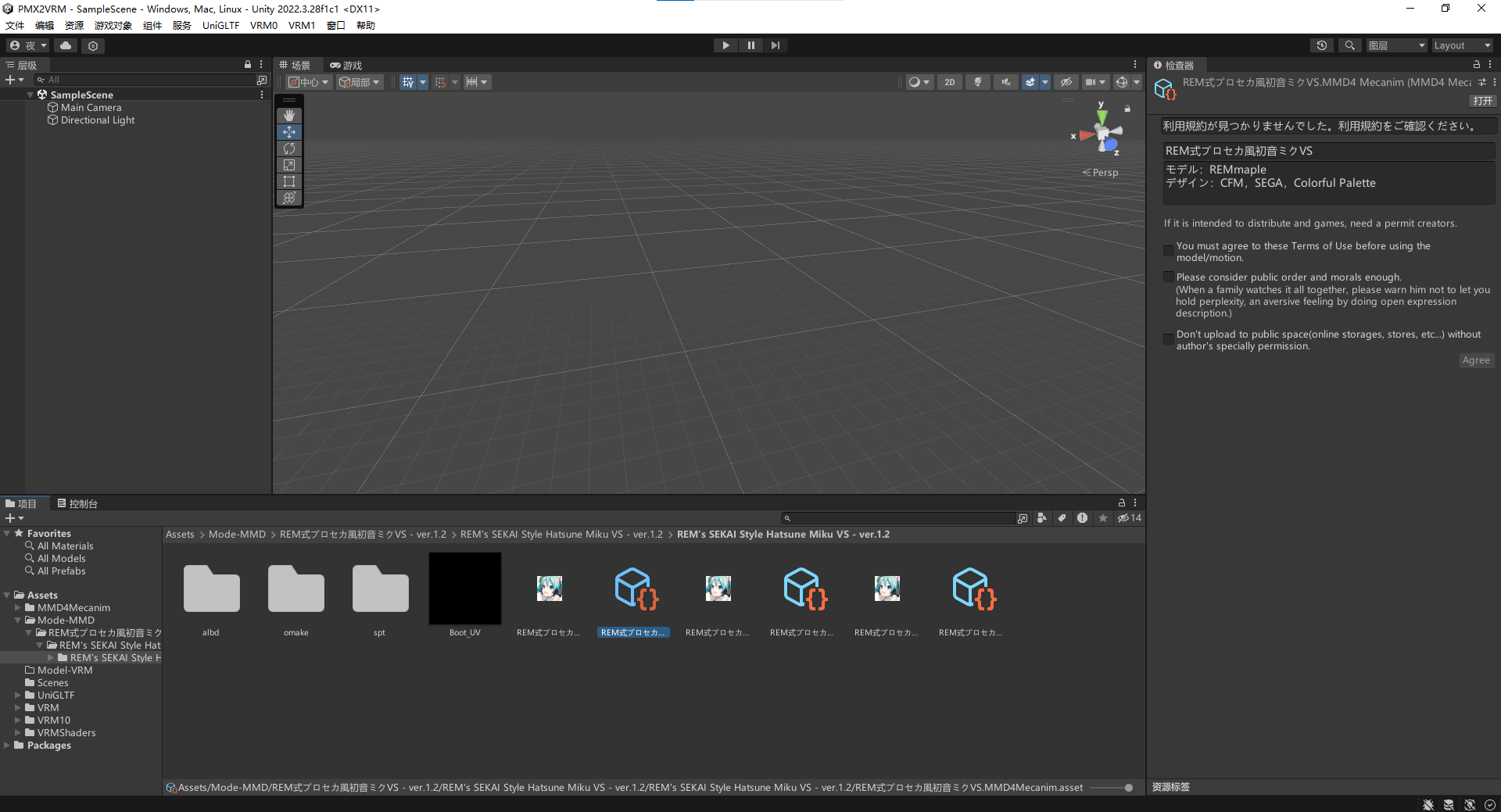This screenshot has width=1501, height=812.
Task: Open the Layers dropdown
Action: pyautogui.click(x=1396, y=45)
